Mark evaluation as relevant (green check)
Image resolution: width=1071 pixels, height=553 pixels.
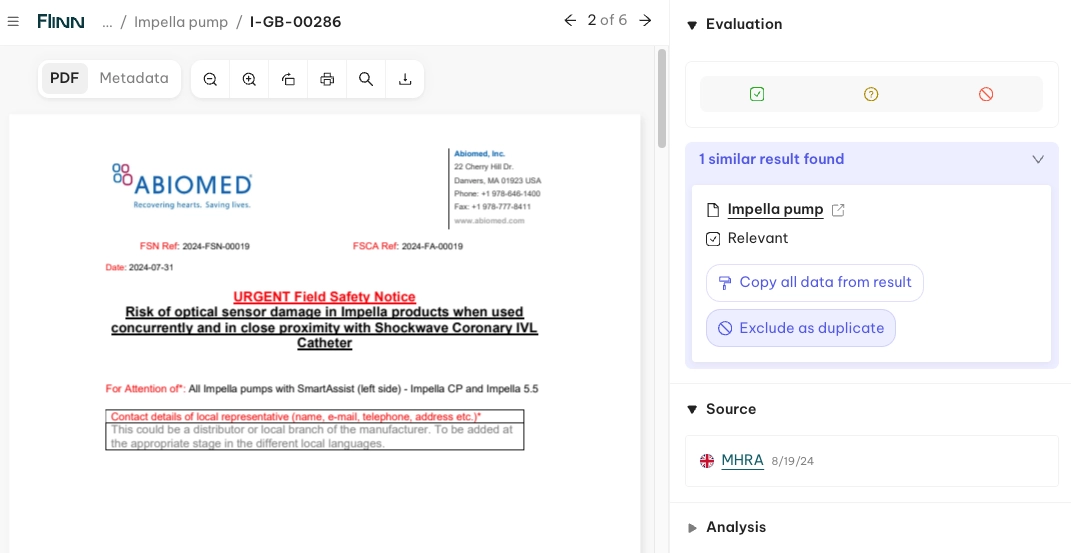click(757, 94)
